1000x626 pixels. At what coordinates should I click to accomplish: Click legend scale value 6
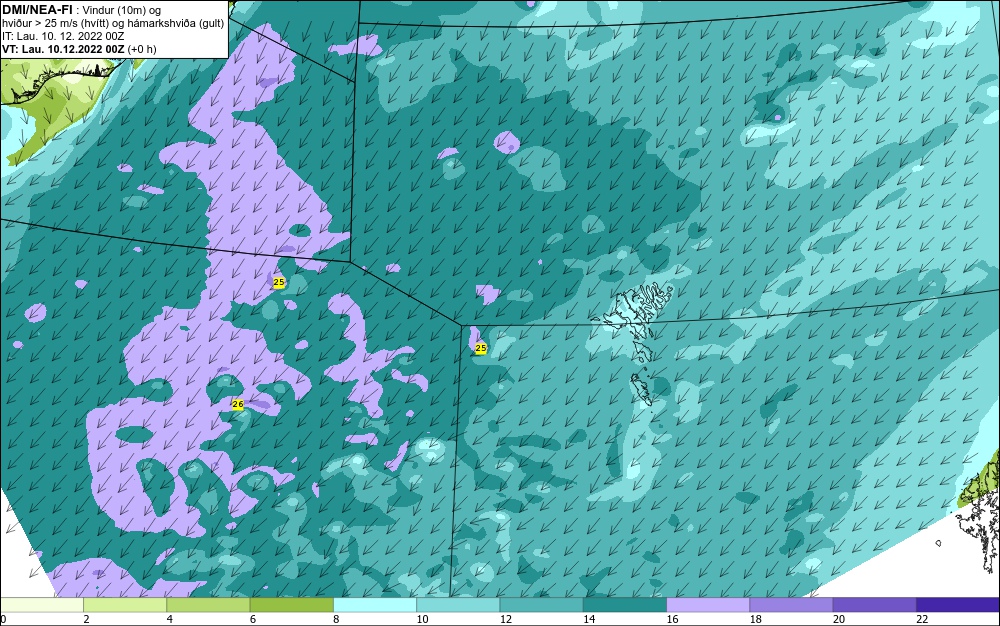click(x=253, y=619)
